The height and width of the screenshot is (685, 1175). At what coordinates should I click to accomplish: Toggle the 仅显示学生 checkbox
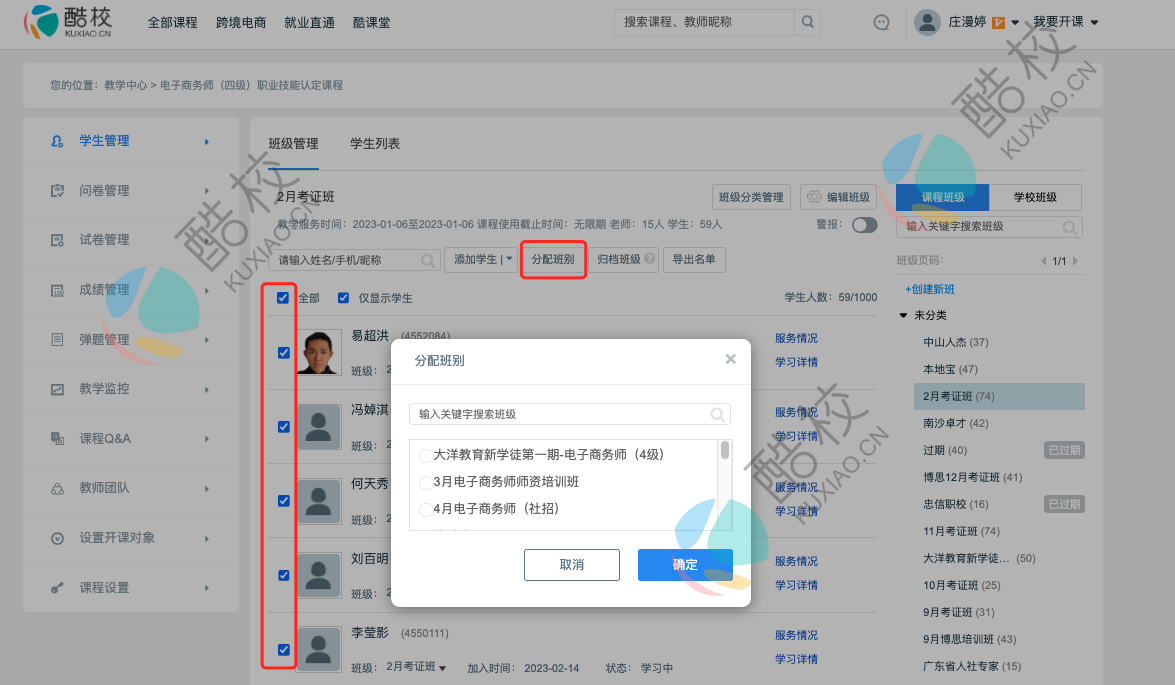(x=343, y=298)
